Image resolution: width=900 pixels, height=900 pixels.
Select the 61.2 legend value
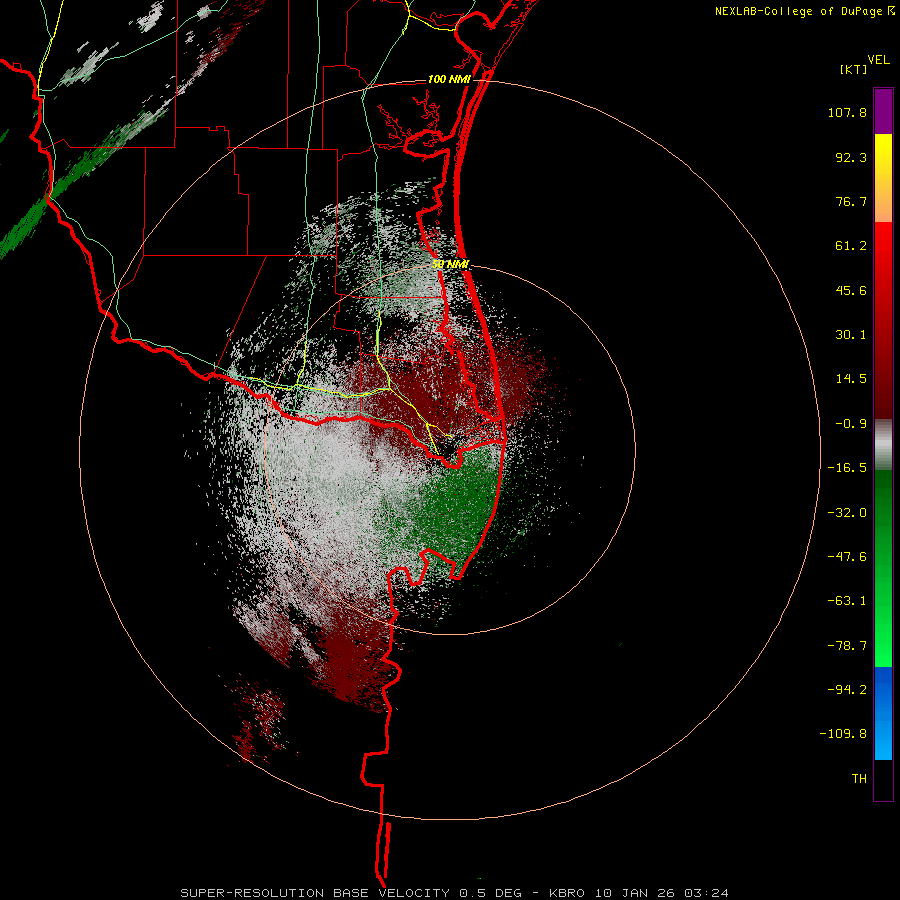coord(851,246)
